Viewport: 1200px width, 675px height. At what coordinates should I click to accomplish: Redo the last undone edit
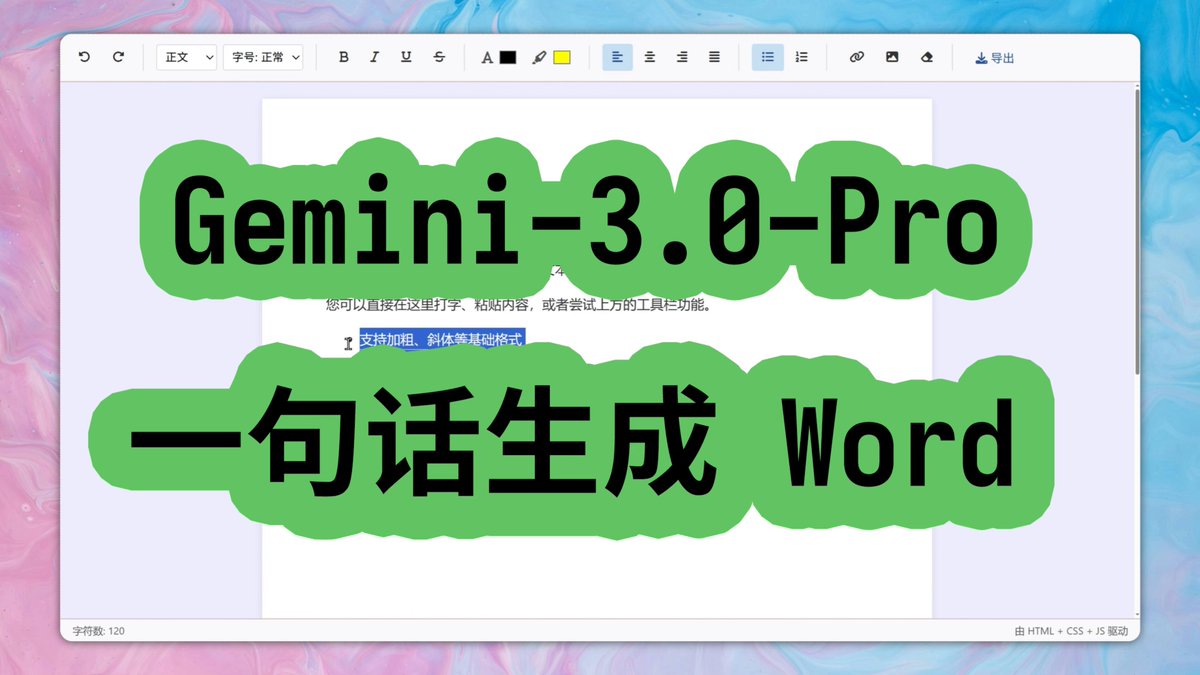118,58
